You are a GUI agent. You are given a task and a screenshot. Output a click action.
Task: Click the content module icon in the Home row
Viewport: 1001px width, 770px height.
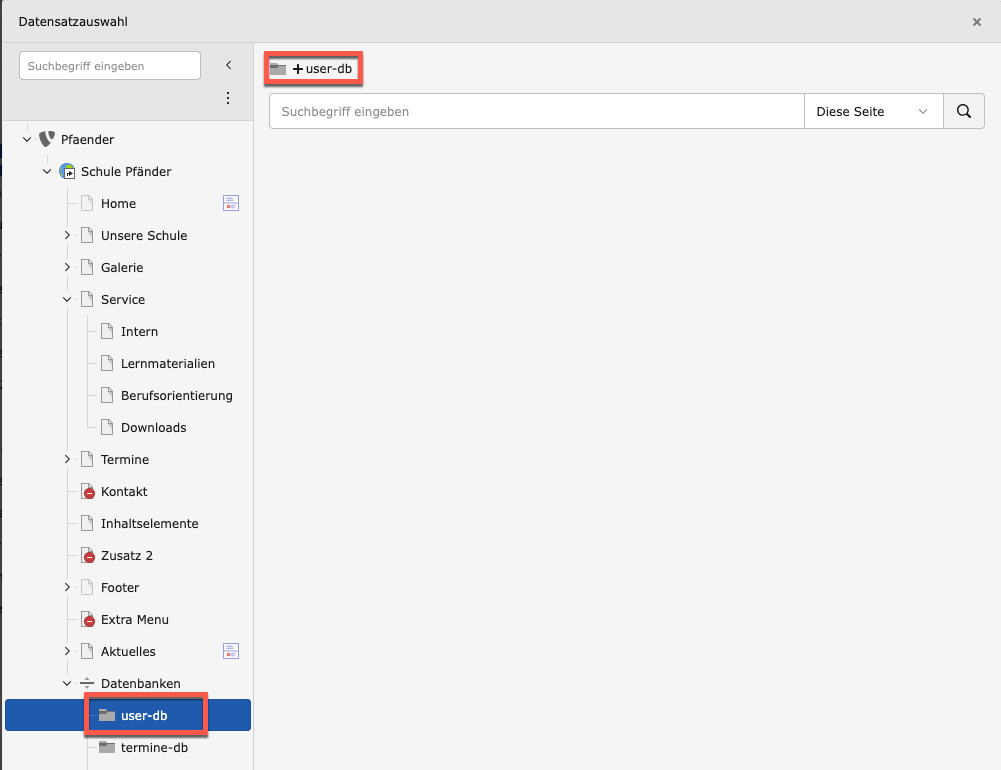(x=230, y=203)
